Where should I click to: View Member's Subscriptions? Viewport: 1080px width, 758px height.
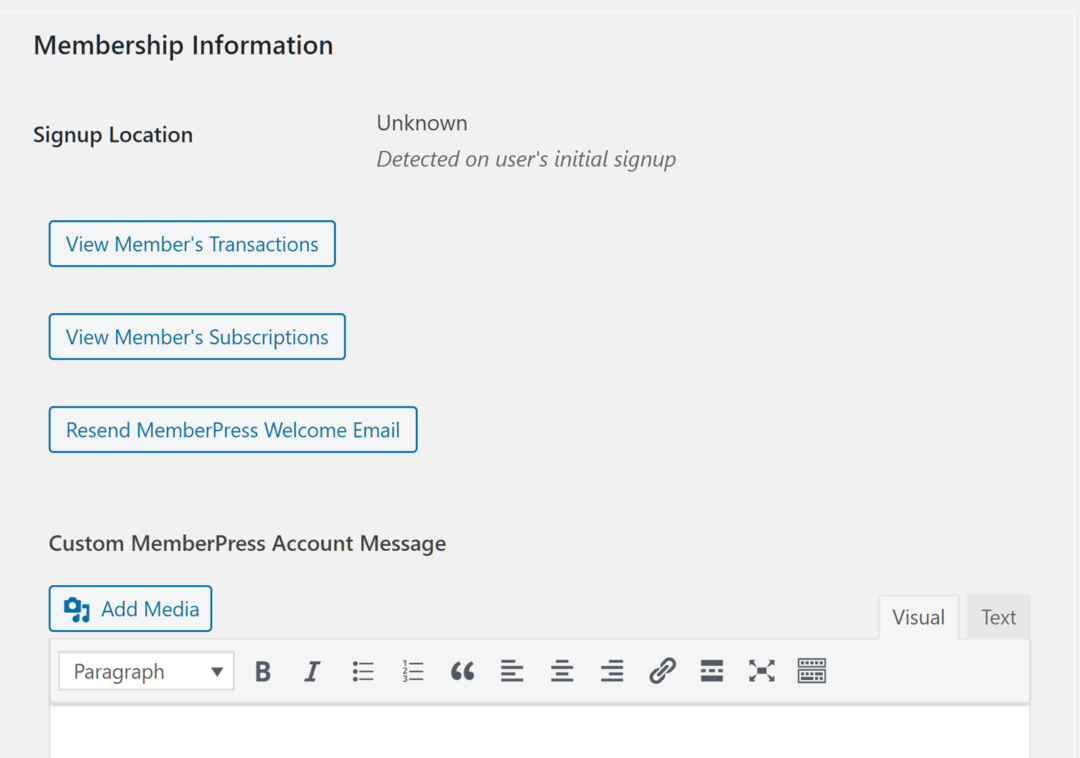(197, 337)
